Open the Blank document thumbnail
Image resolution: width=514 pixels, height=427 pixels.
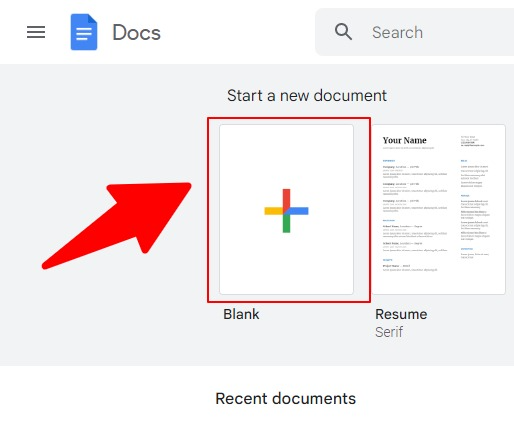(x=286, y=210)
